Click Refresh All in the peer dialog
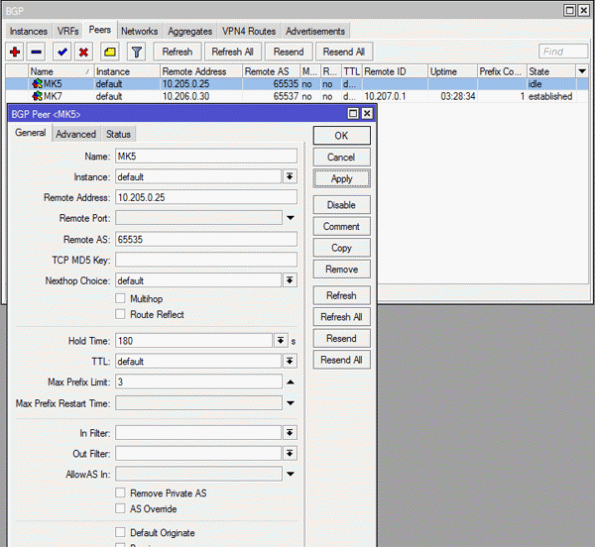The width and height of the screenshot is (595, 547). (342, 317)
